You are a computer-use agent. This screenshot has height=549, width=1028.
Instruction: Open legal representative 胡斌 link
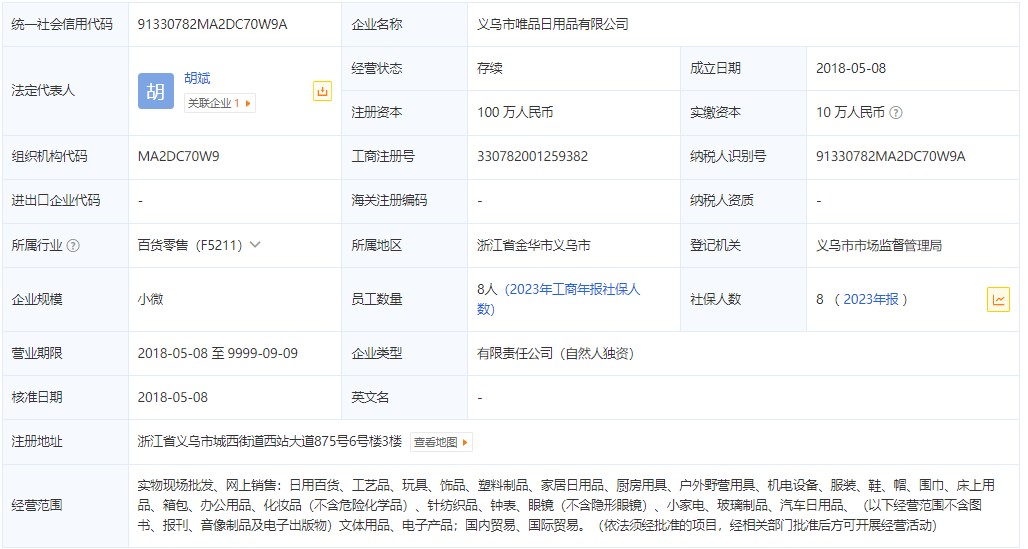coord(197,78)
